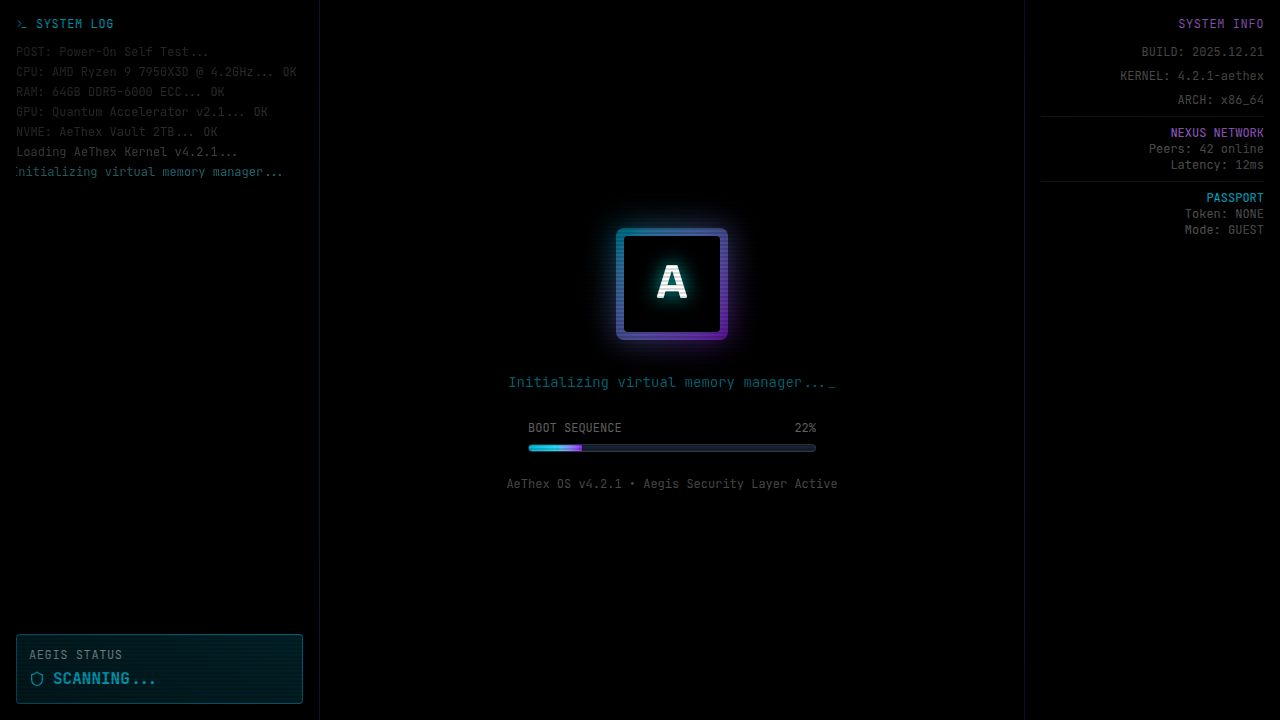The image size is (1280, 720).
Task: Click the AeThex 'A' logo icon
Action: tap(671, 284)
